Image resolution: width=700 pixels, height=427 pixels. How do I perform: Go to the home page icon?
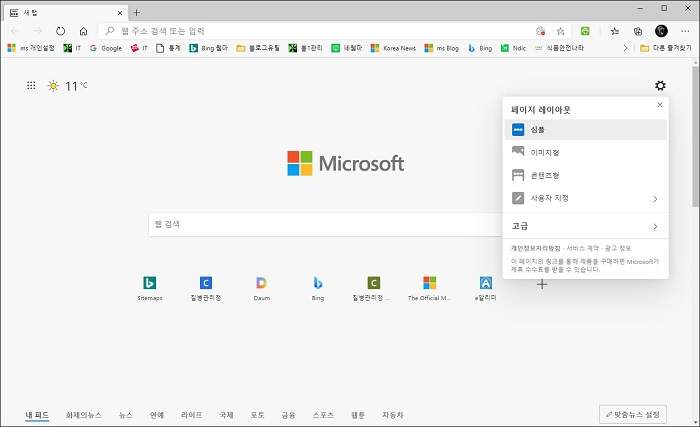pos(83,31)
